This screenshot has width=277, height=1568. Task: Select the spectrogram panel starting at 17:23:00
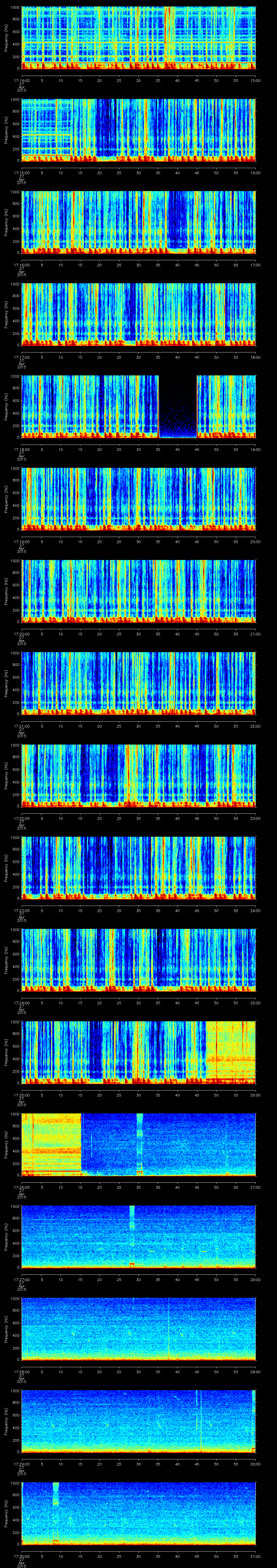[x=139, y=868]
